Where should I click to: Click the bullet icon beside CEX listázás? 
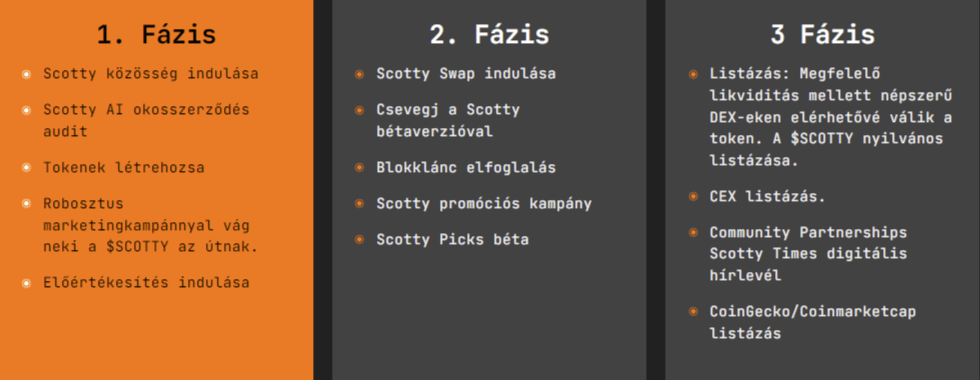coord(693,196)
